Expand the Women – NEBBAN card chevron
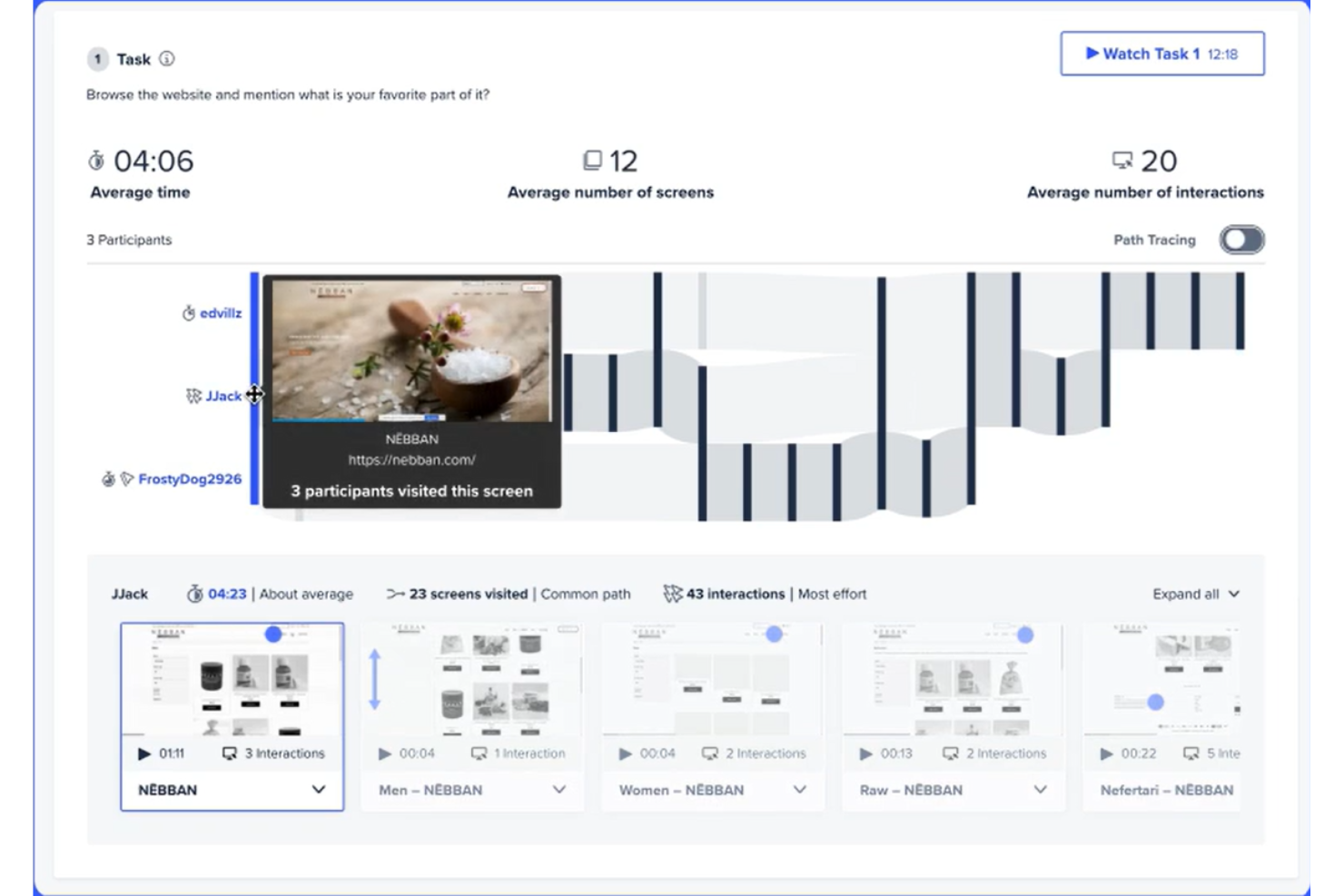The width and height of the screenshot is (1344, 896). click(799, 790)
